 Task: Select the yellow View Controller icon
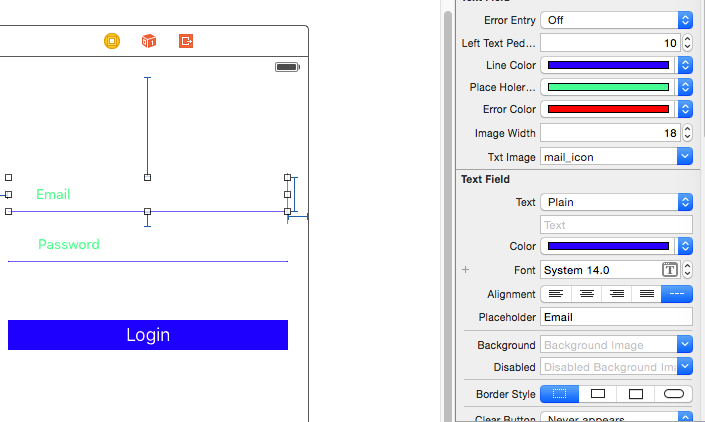112,41
